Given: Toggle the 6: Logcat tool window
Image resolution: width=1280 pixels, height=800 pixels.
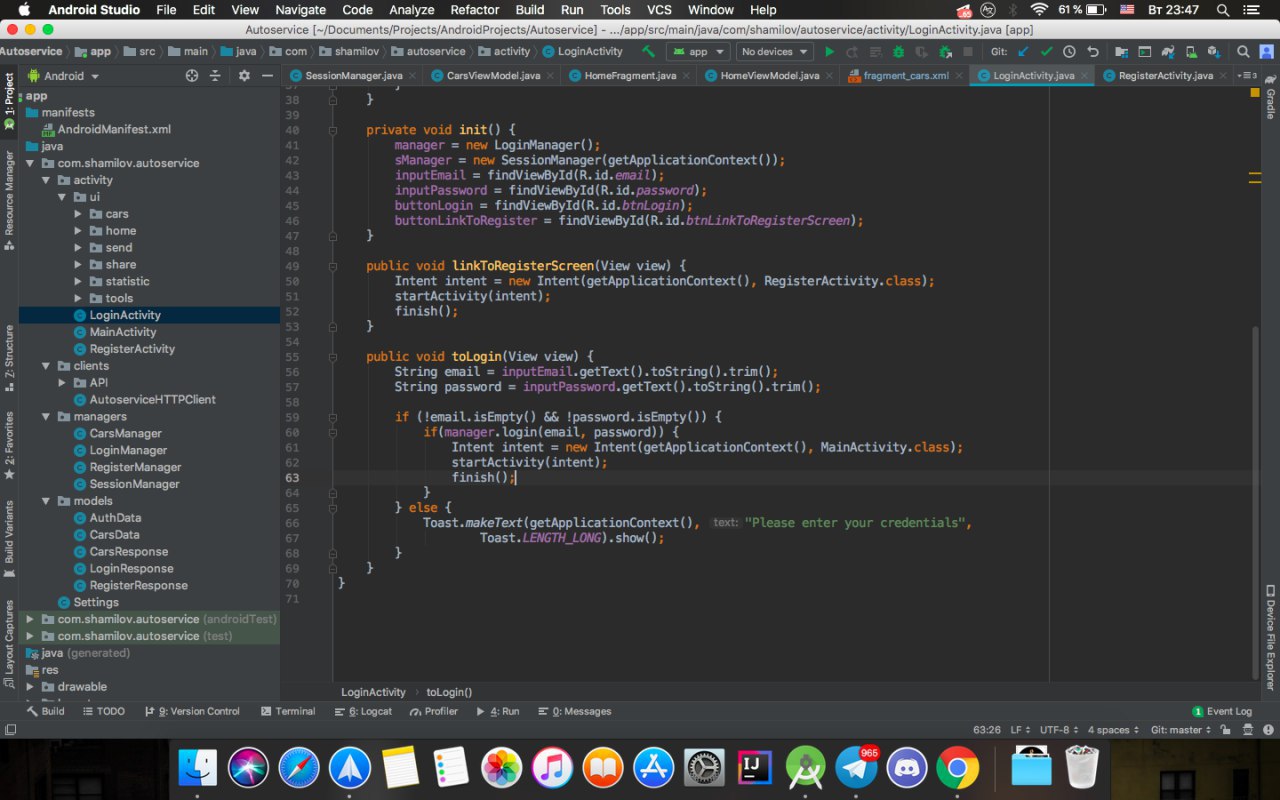Looking at the screenshot, I should tap(363, 711).
